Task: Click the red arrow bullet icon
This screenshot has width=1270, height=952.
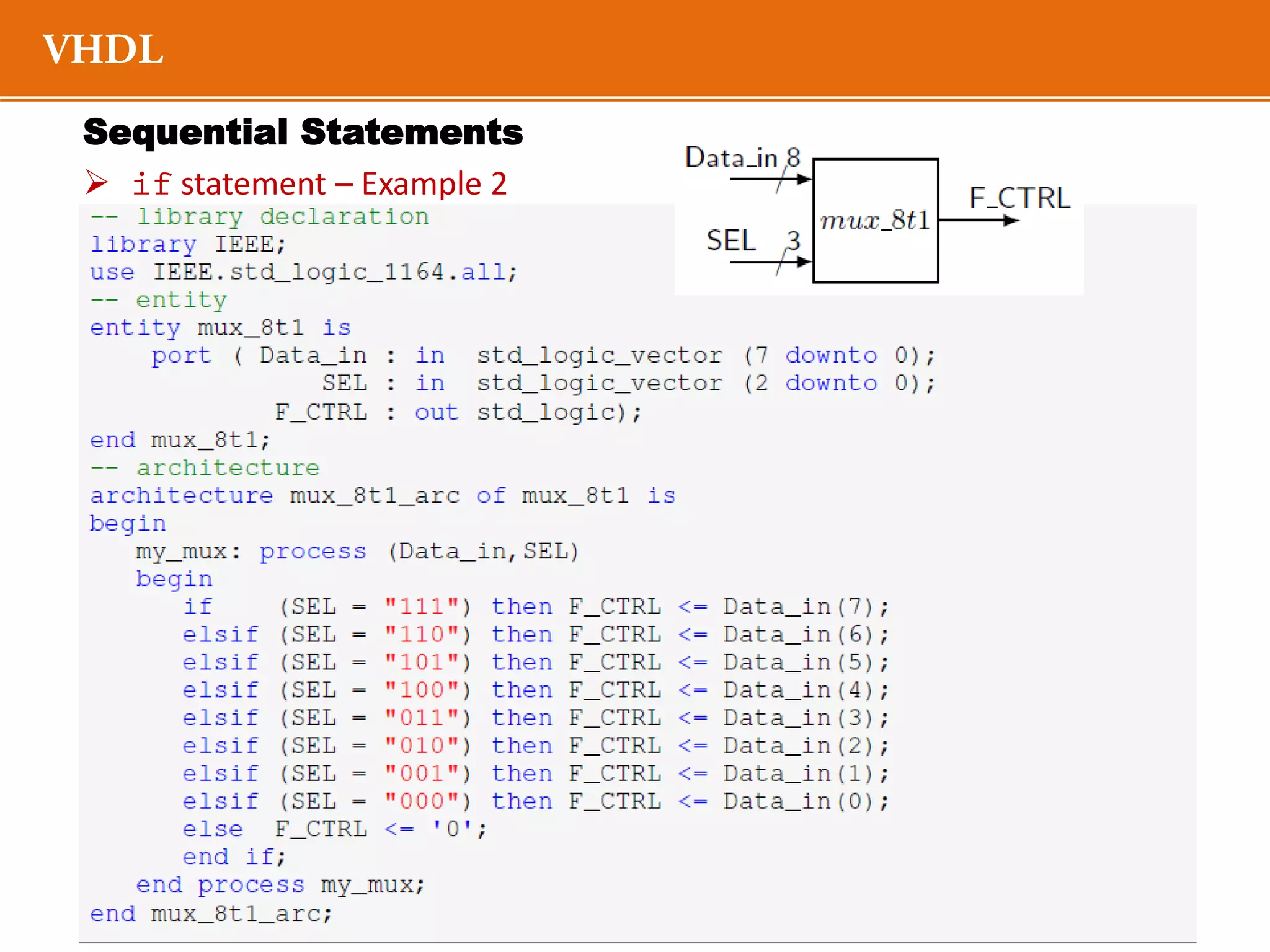Action: [97, 182]
